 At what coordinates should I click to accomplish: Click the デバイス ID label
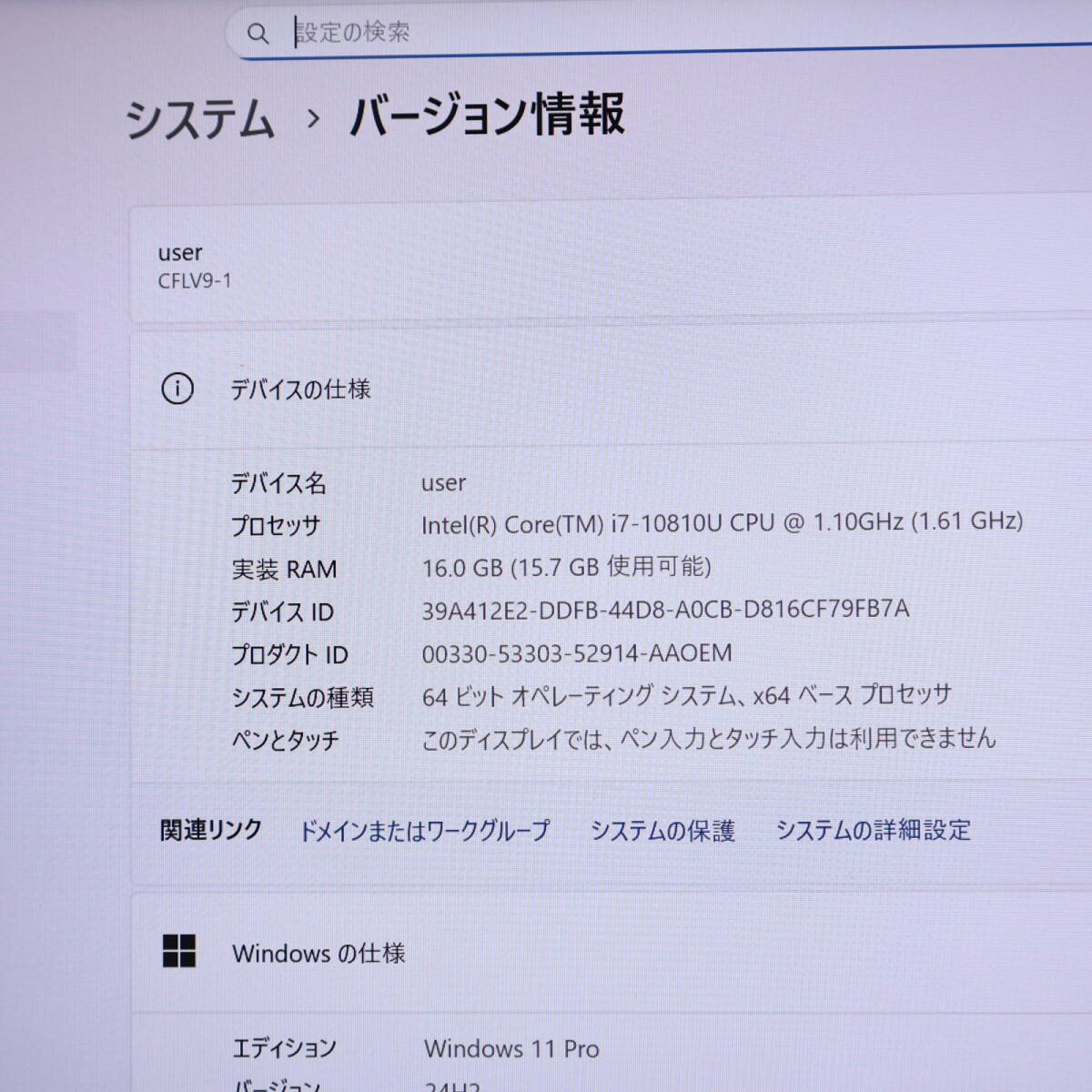click(282, 612)
